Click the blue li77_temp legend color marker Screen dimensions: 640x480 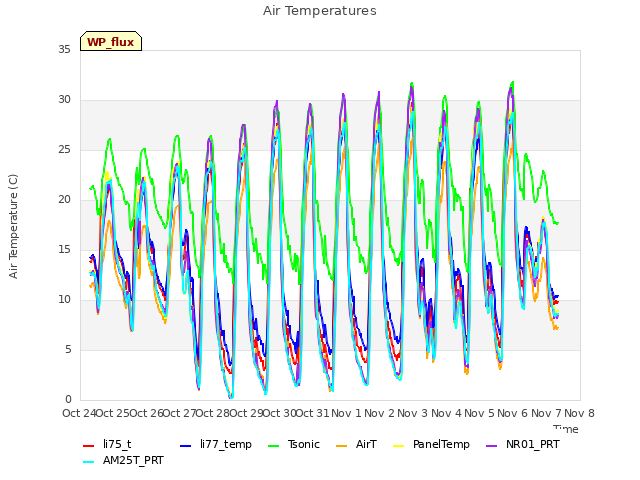coord(186,445)
